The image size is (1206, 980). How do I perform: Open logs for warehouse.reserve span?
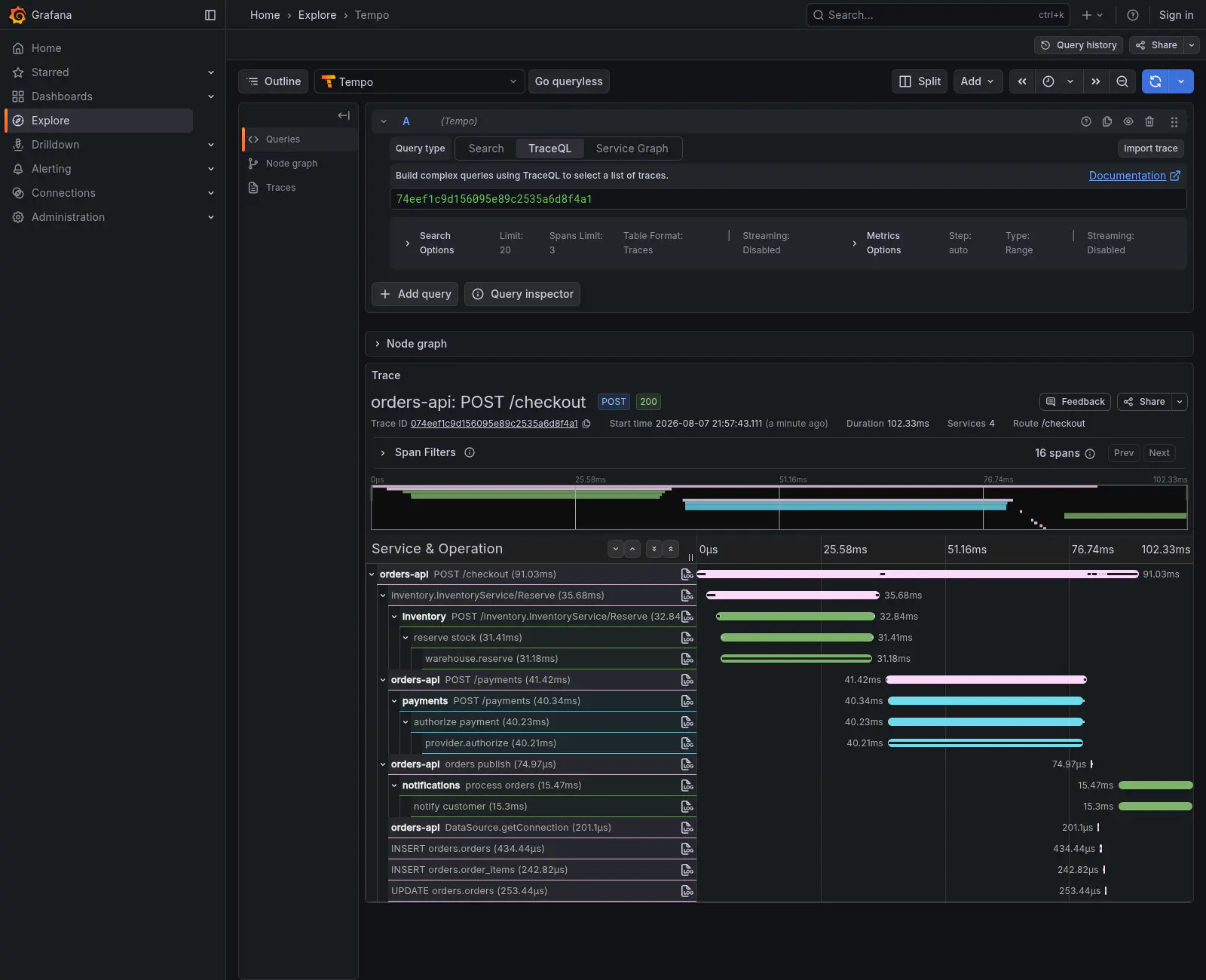pos(687,659)
